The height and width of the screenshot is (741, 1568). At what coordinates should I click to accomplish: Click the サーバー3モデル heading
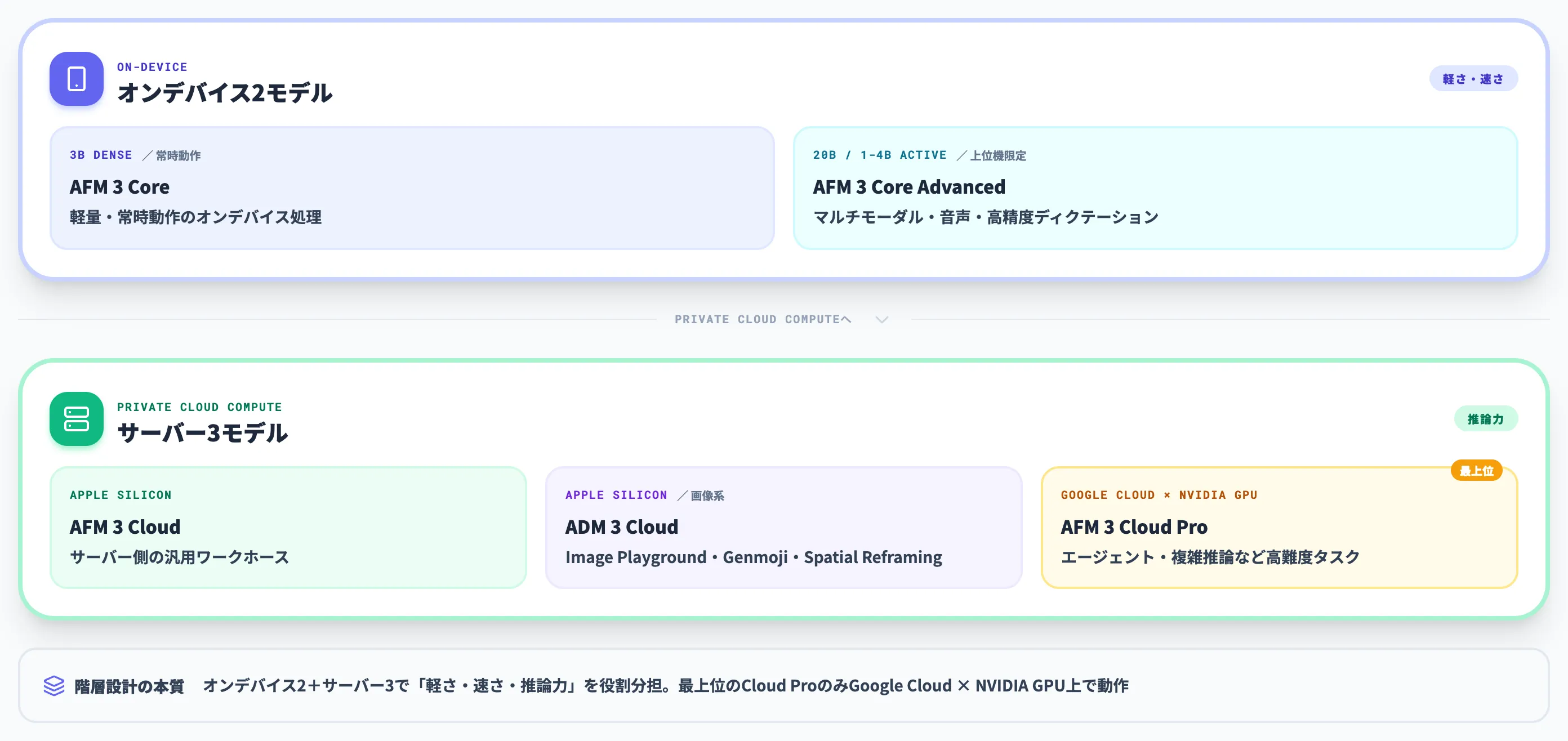(x=202, y=433)
